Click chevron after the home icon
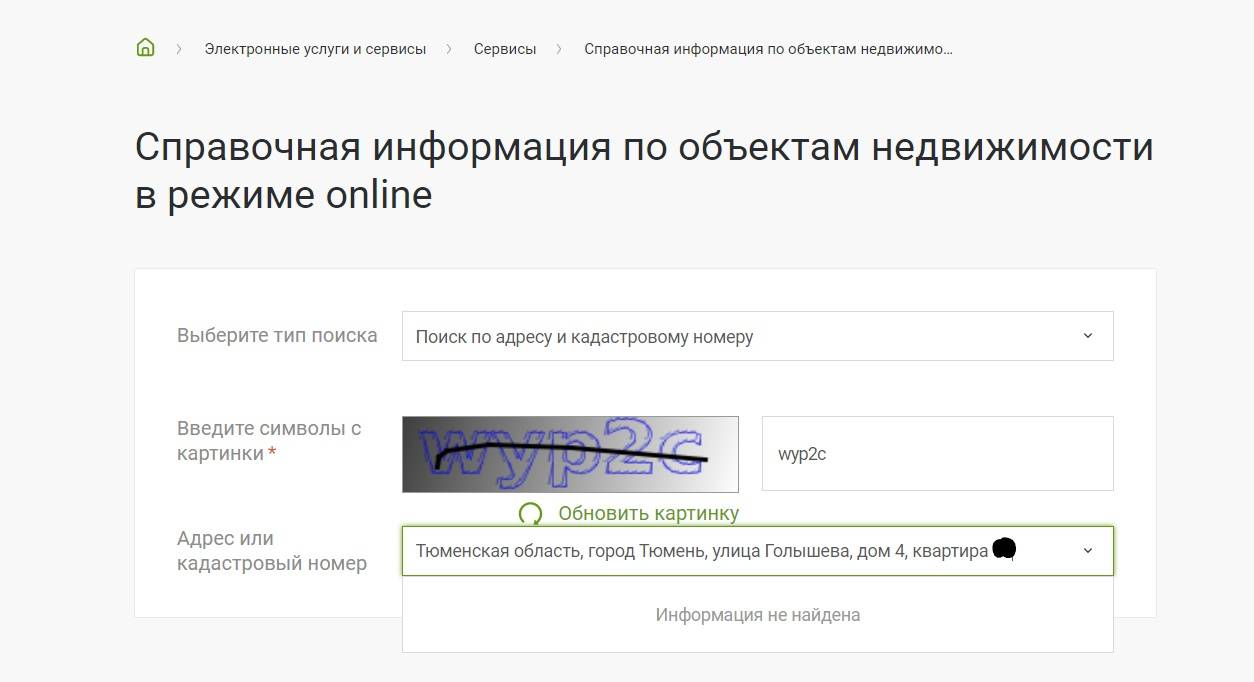 click(179, 49)
